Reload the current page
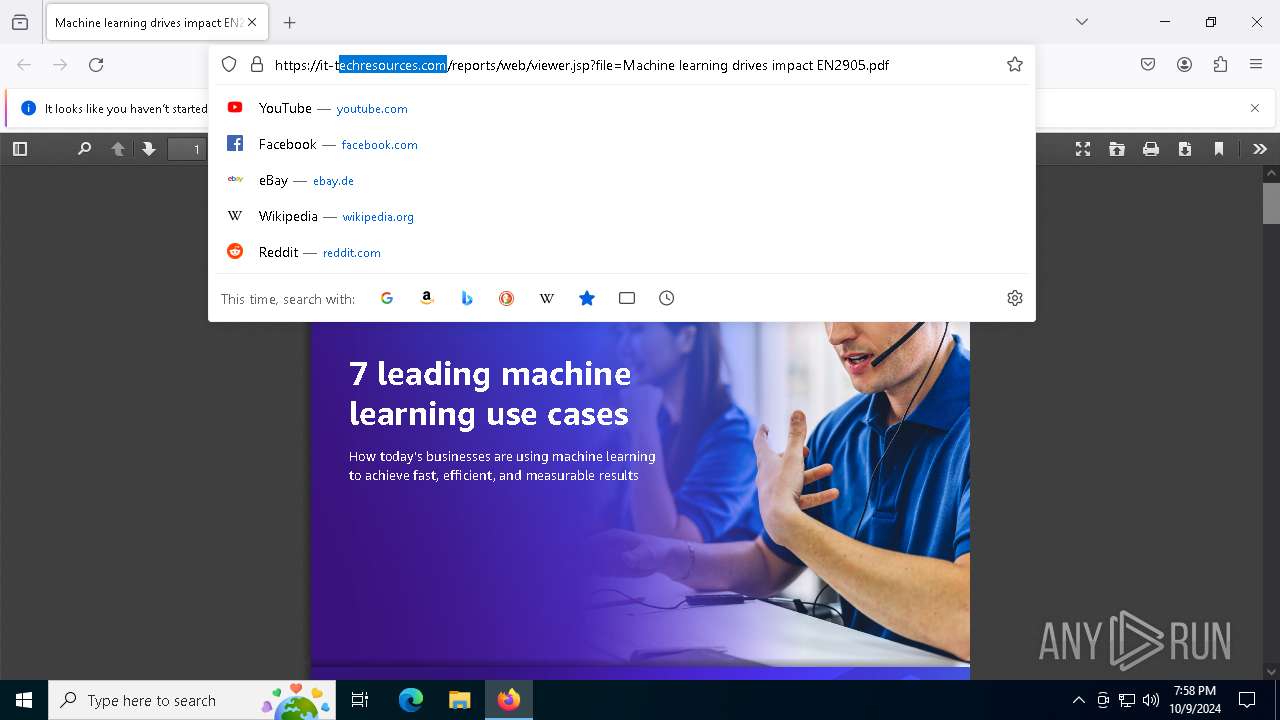 (x=96, y=65)
